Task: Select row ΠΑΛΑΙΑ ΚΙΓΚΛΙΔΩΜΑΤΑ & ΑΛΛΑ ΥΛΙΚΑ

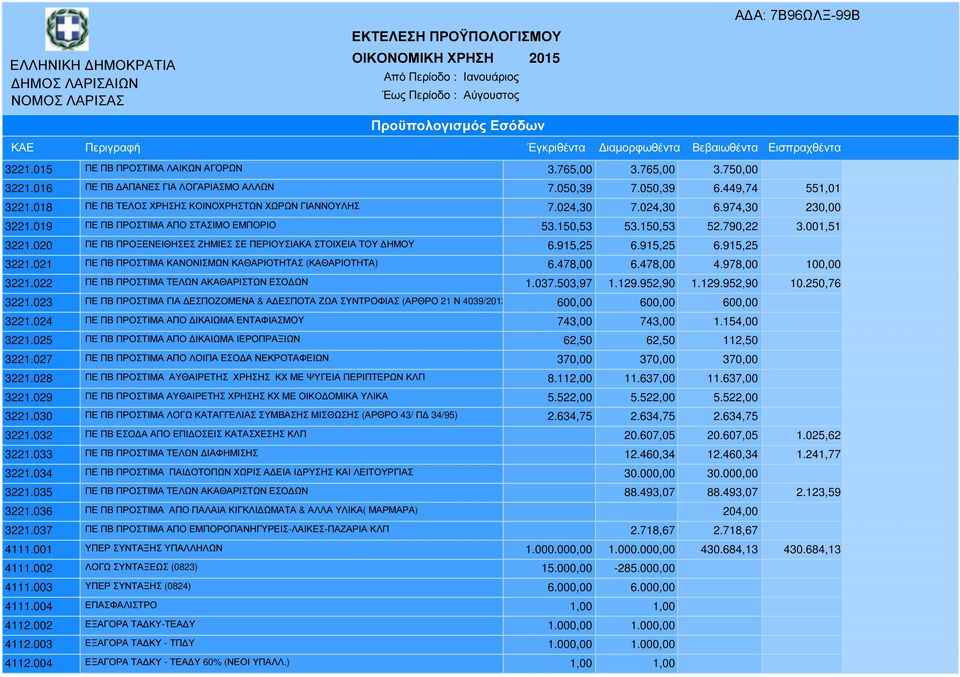Action: (422, 511)
